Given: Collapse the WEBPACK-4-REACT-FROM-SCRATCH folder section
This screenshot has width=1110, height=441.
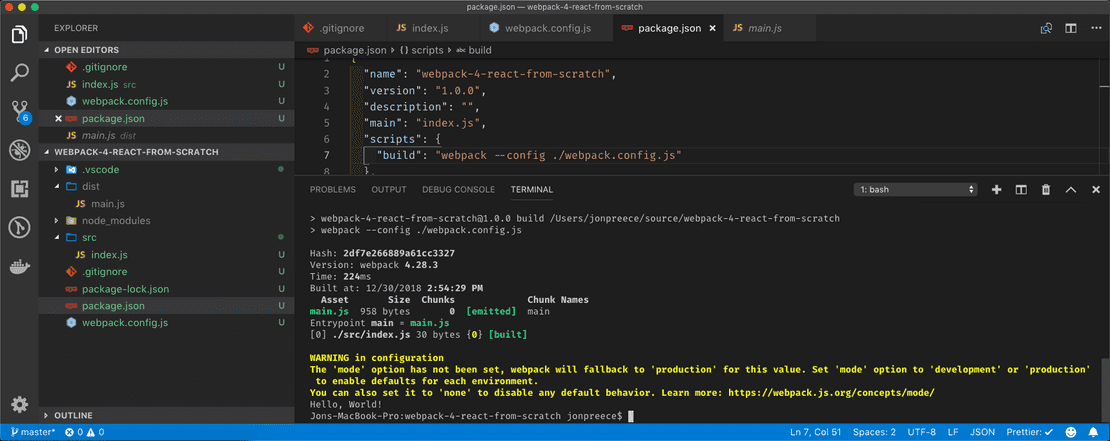Looking at the screenshot, I should pos(166,152).
